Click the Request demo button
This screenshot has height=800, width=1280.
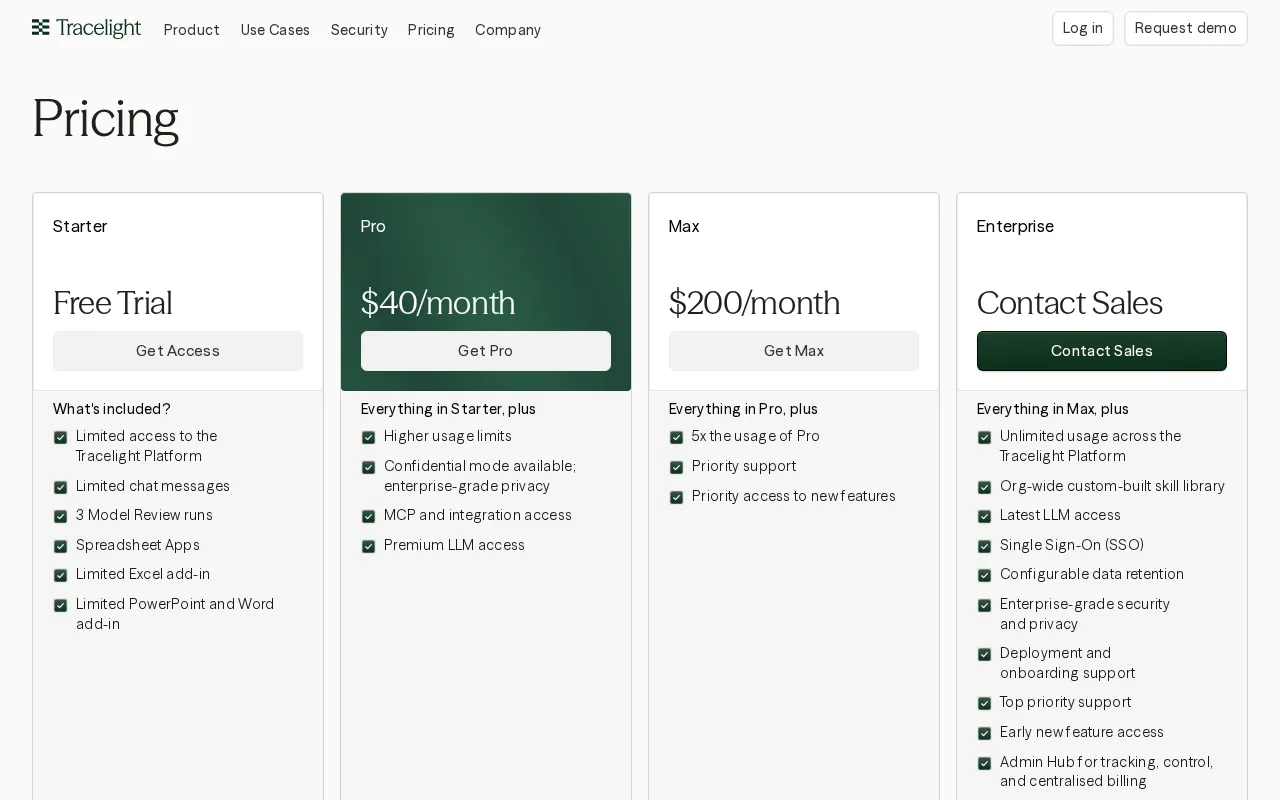pyautogui.click(x=1185, y=28)
